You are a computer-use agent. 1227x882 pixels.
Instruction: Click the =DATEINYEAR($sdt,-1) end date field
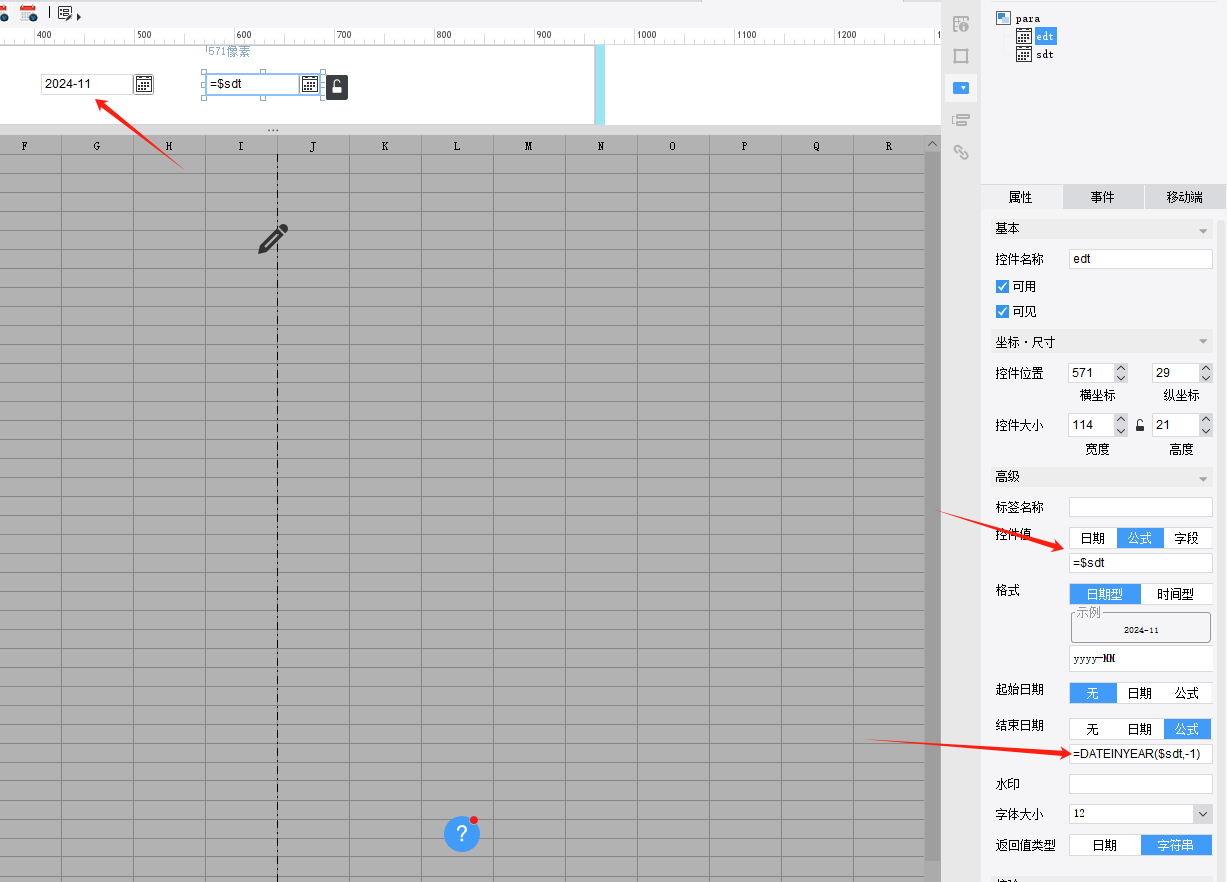(1140, 754)
